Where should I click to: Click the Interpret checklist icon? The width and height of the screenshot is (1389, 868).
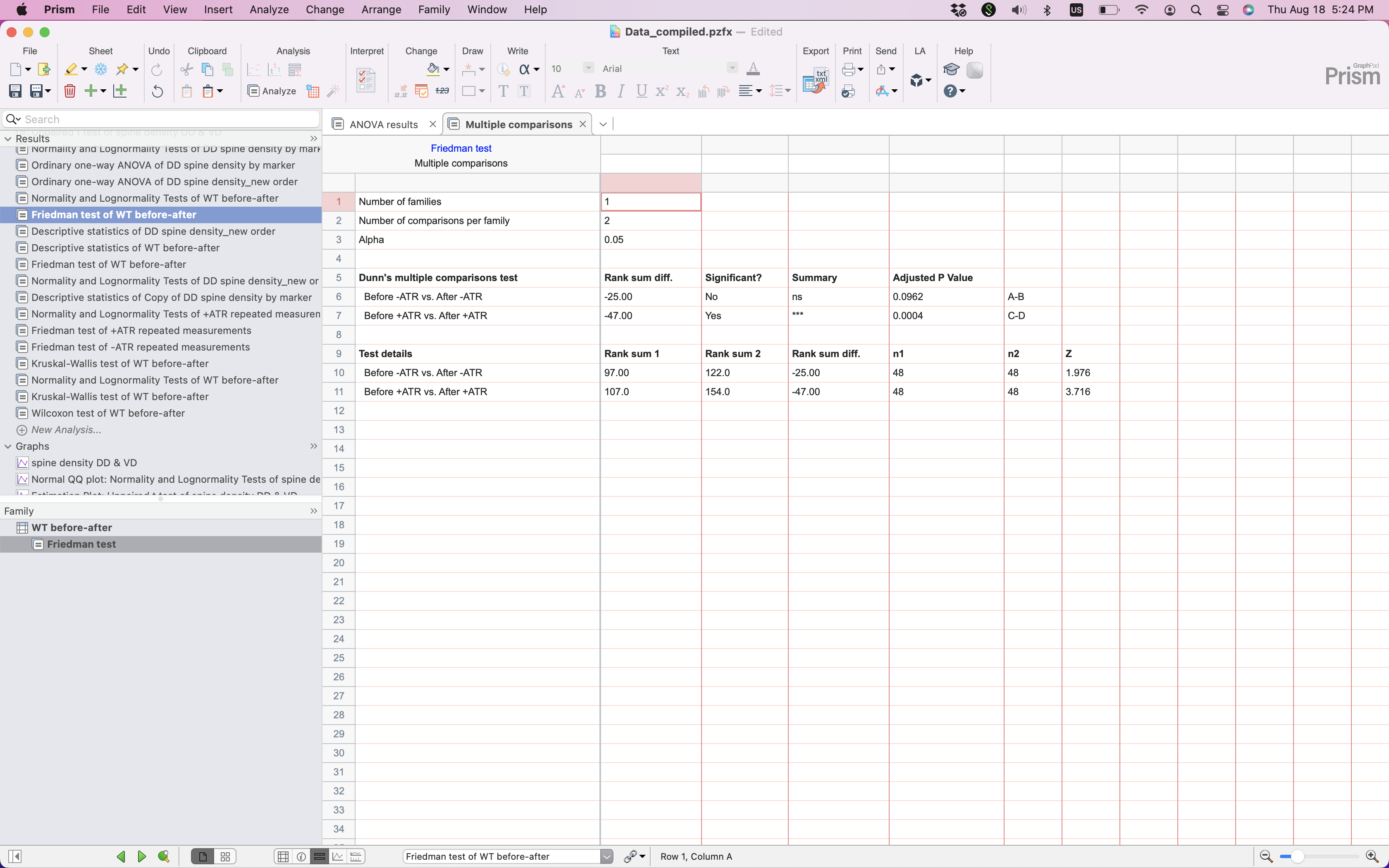(x=365, y=80)
